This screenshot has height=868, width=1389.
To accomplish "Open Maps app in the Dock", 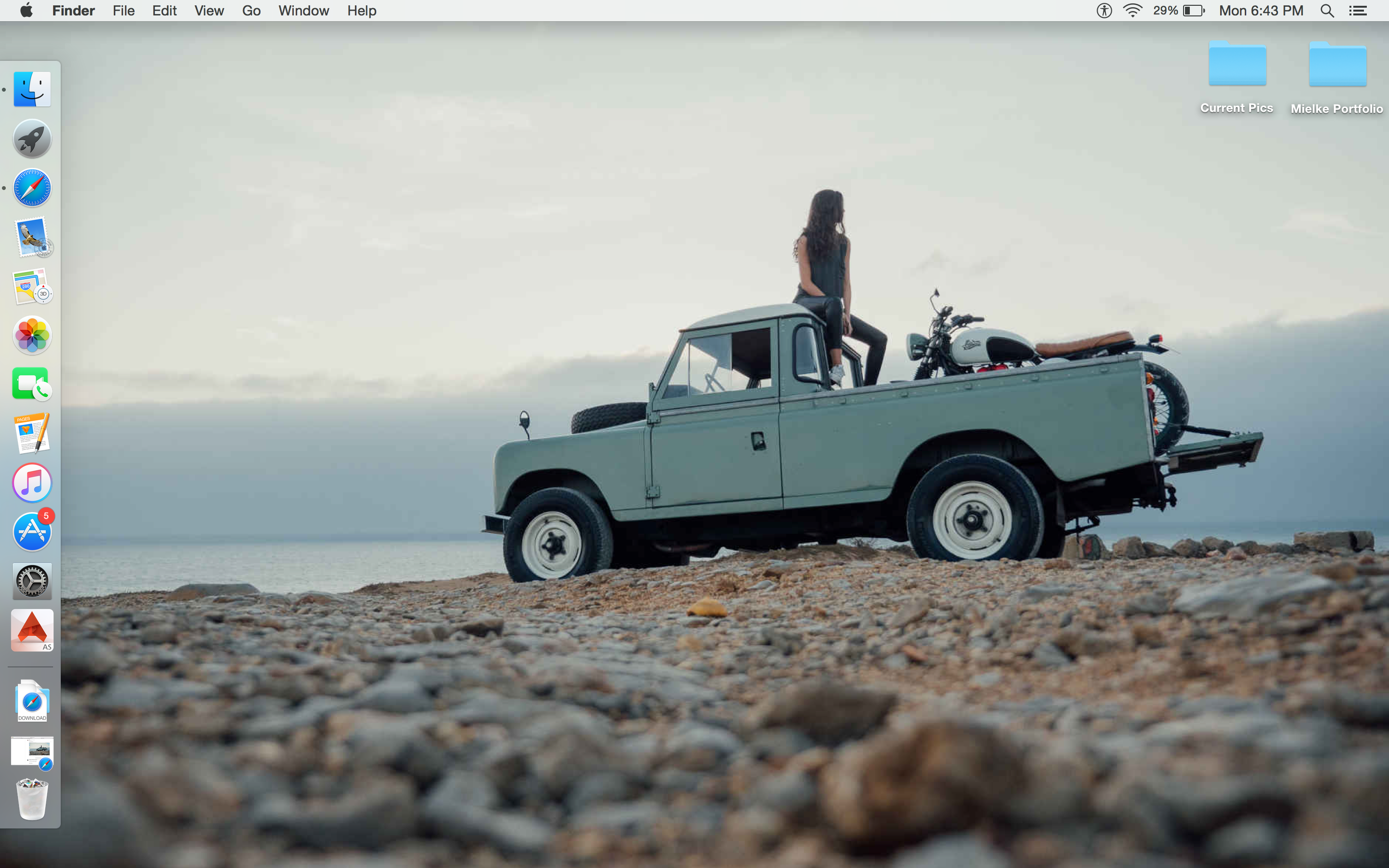I will [x=32, y=286].
